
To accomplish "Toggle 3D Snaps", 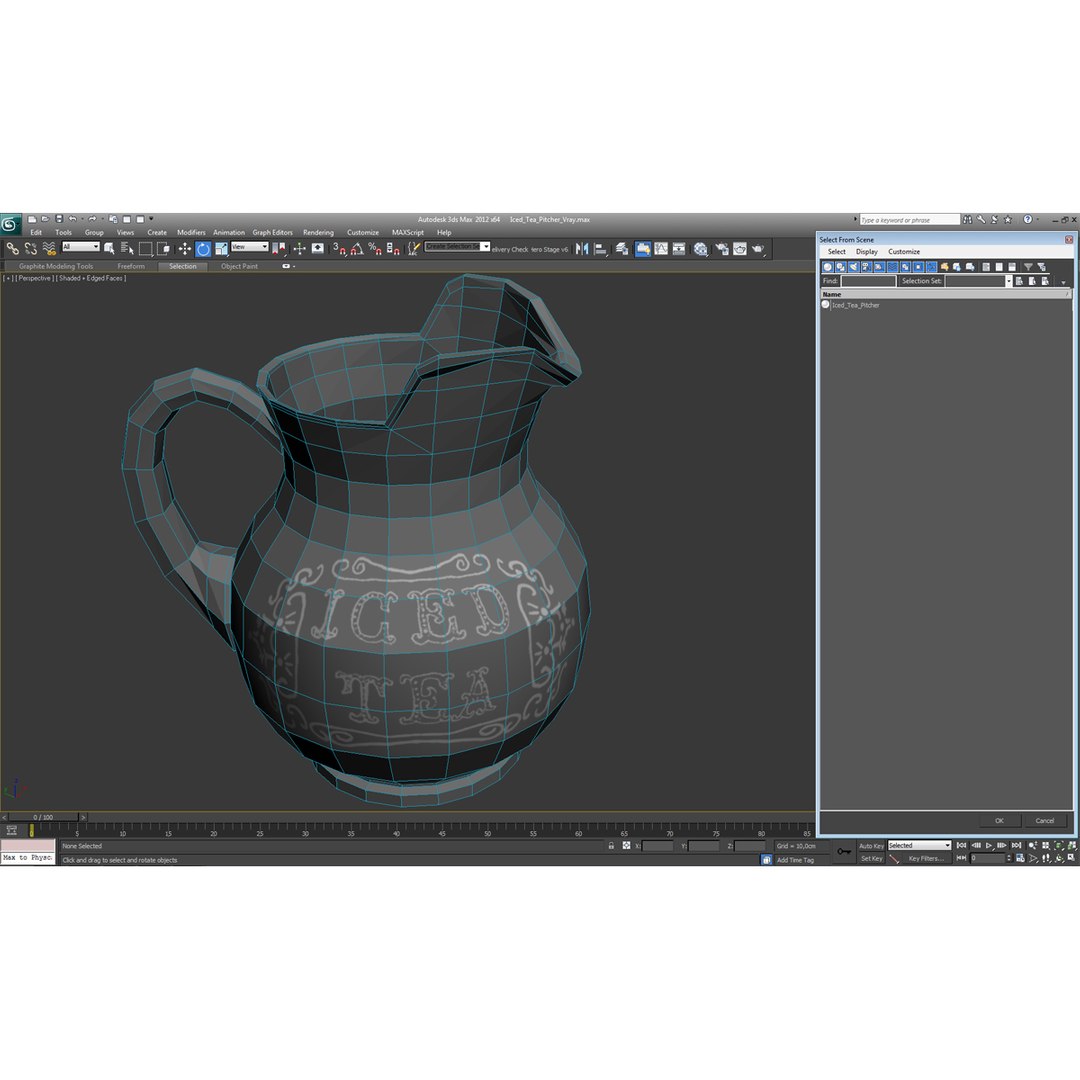I will pyautogui.click(x=340, y=249).
